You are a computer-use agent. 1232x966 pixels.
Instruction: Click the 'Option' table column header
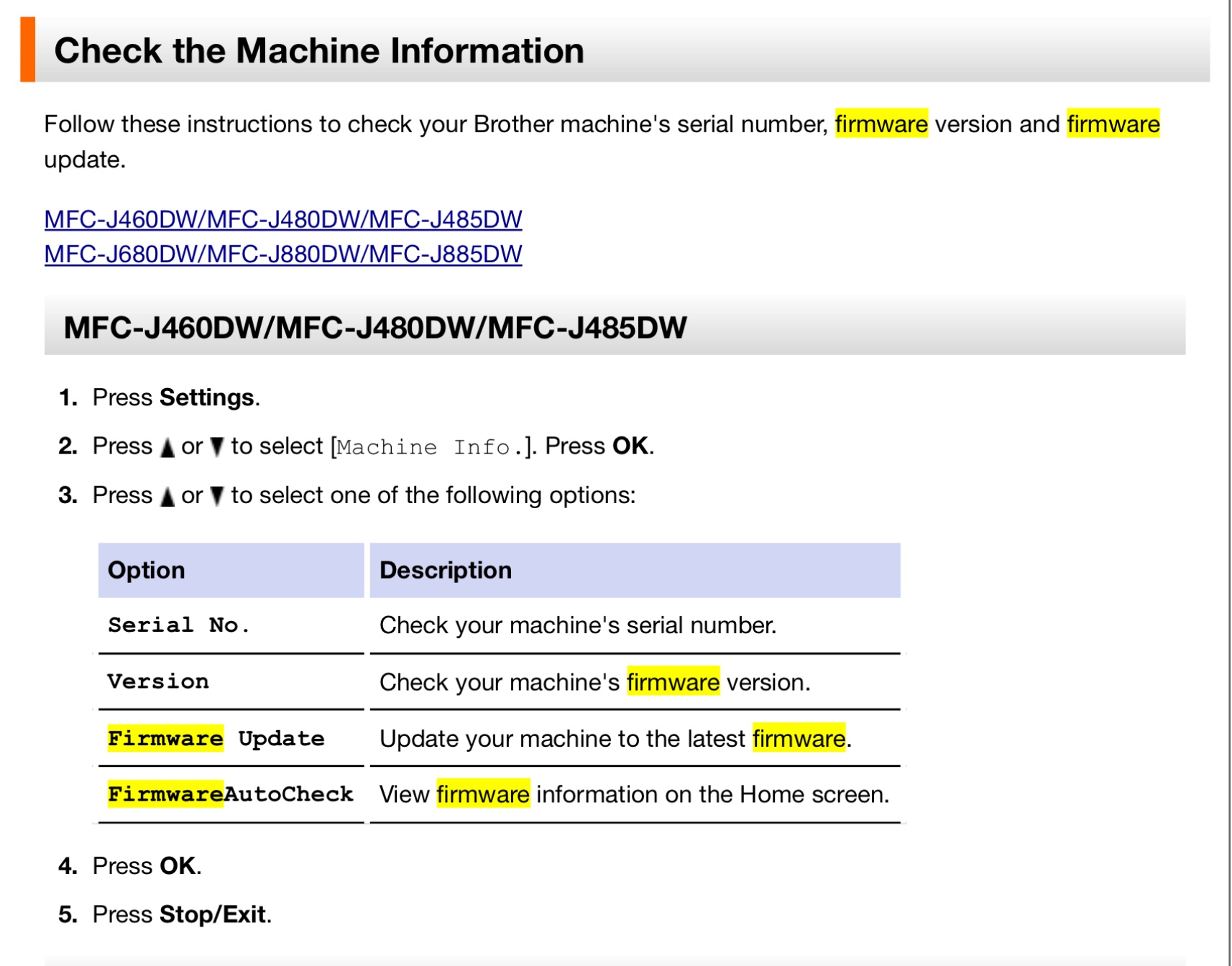tap(231, 570)
